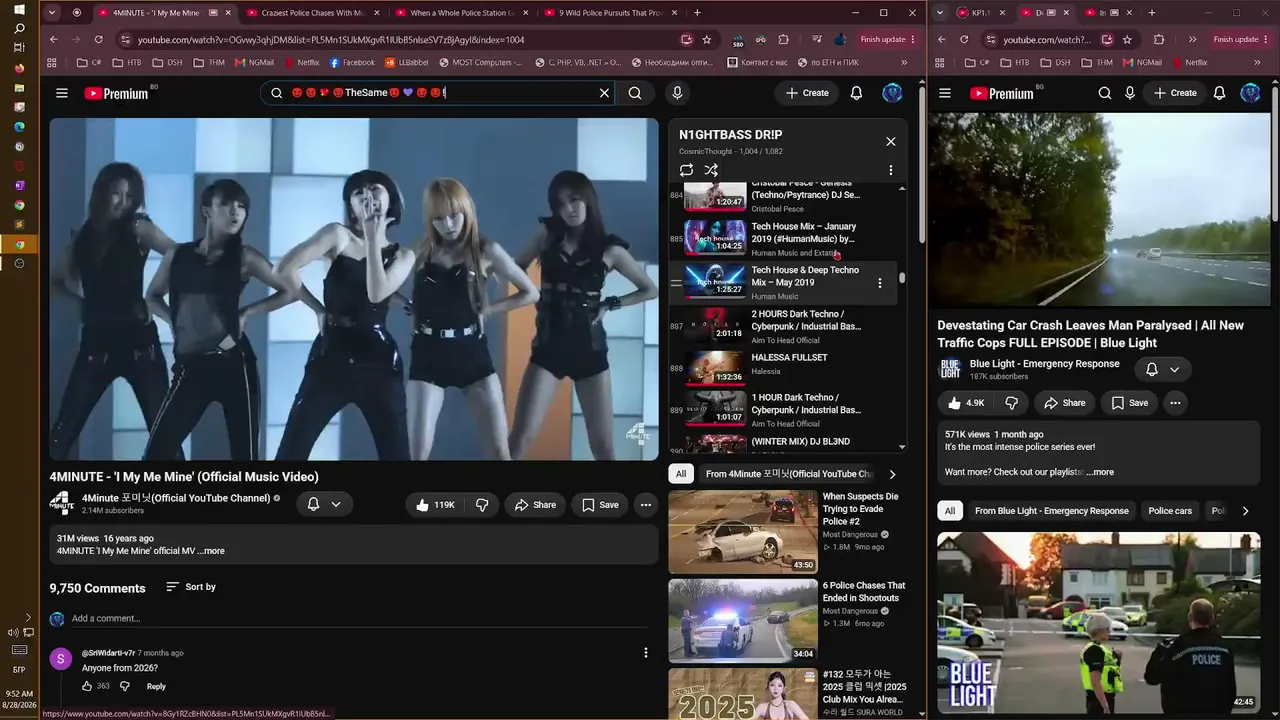Dislike the Devestating Car Crash video
Image resolution: width=1280 pixels, height=720 pixels.
pos(1011,403)
